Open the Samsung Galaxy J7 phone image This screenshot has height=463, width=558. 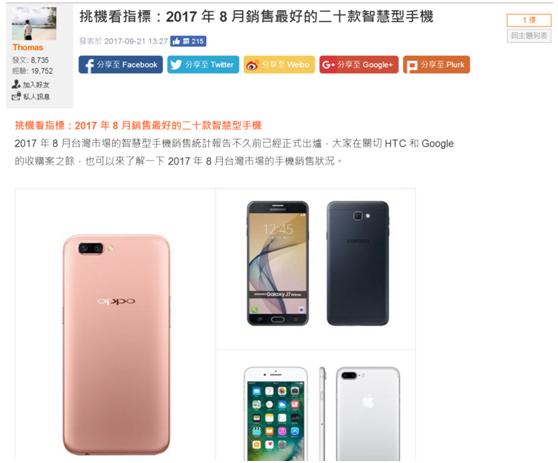tap(318, 263)
